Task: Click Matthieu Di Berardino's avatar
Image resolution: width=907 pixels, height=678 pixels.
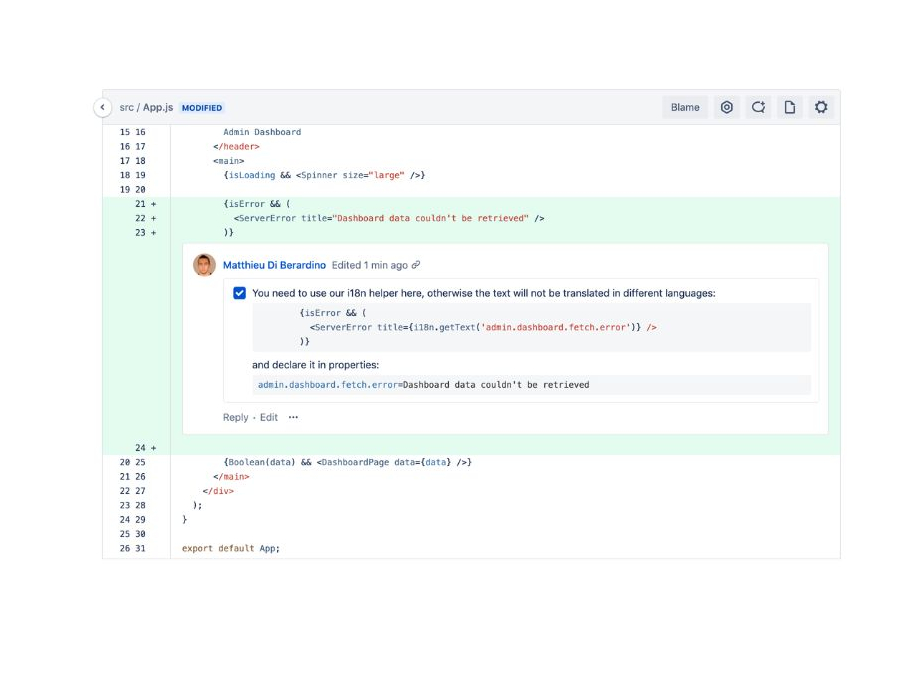Action: tap(204, 265)
